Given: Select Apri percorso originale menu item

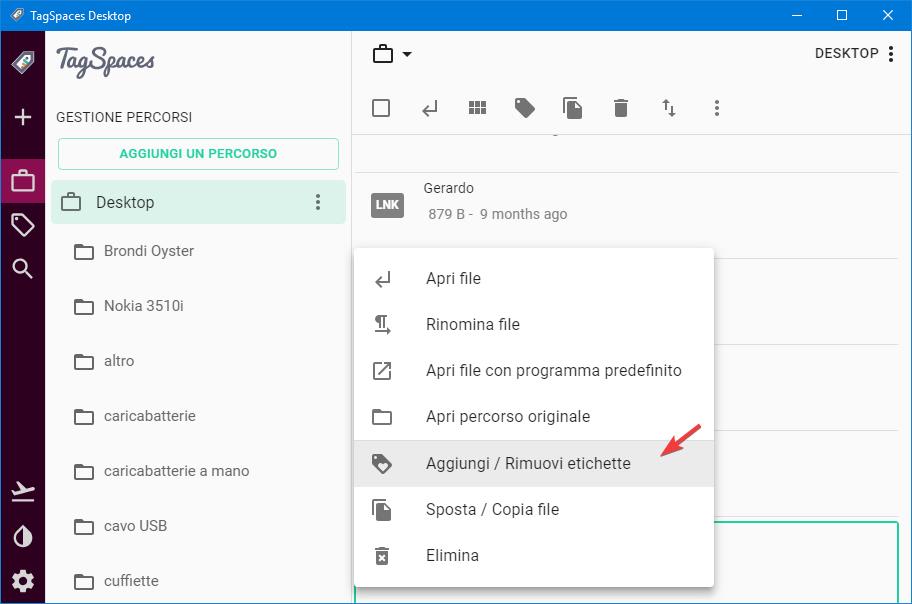Looking at the screenshot, I should 533,417.
